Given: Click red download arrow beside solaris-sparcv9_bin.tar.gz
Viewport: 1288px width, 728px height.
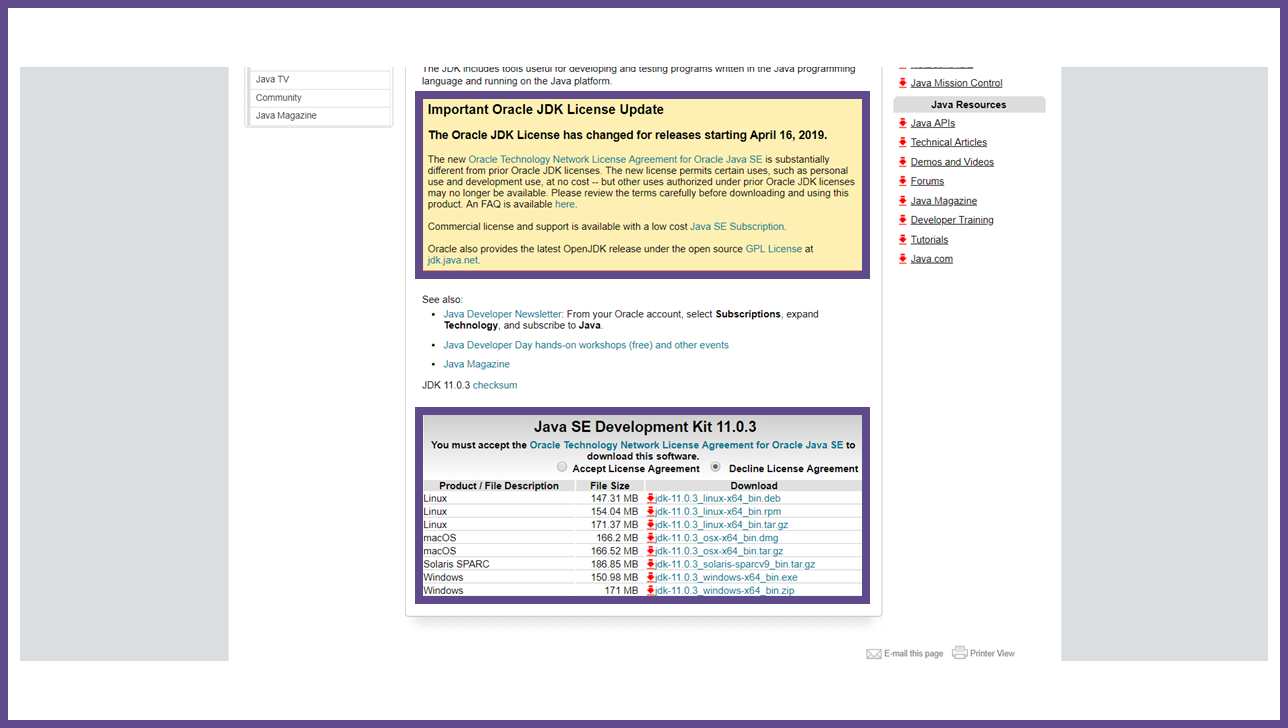Looking at the screenshot, I should [650, 564].
